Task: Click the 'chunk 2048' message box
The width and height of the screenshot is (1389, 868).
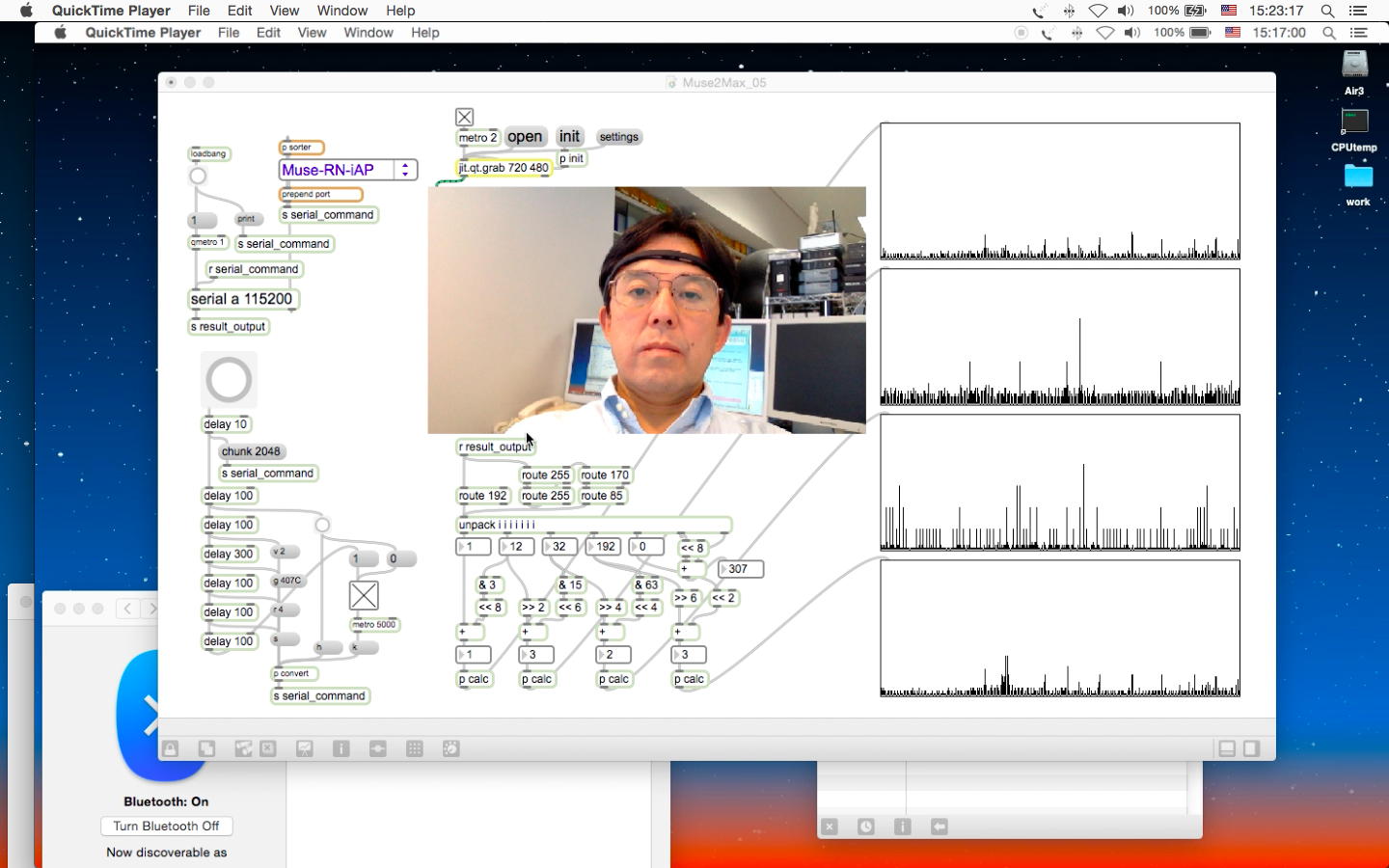Action: pos(251,451)
